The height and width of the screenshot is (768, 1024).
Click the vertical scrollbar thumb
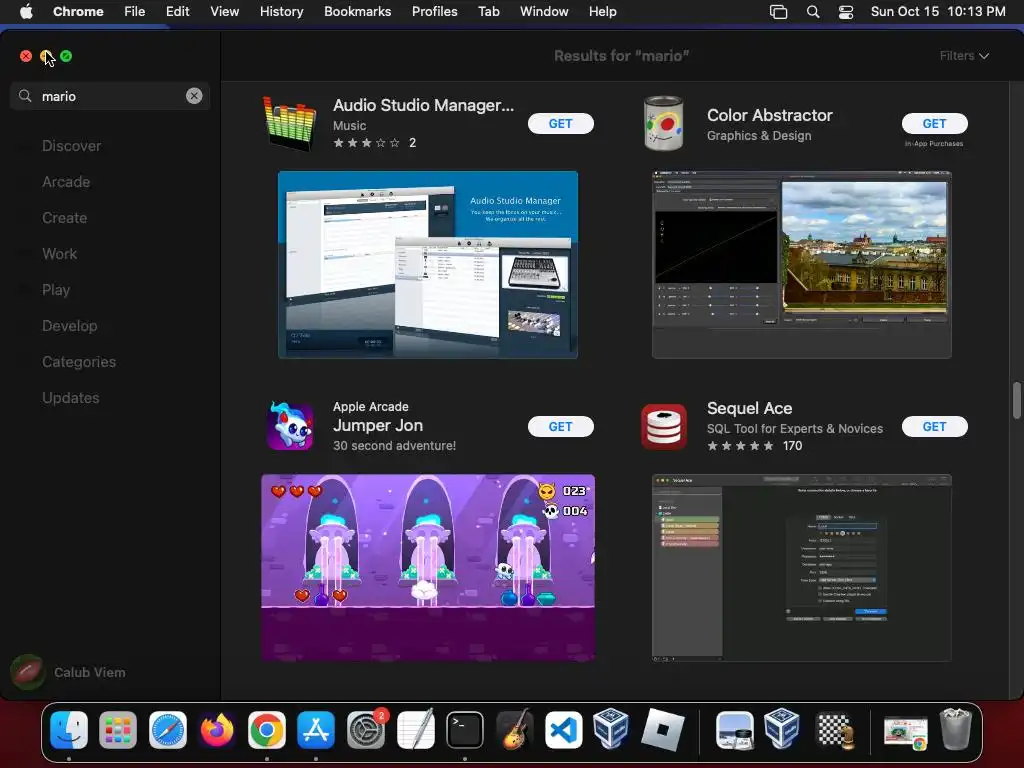pos(1016,400)
